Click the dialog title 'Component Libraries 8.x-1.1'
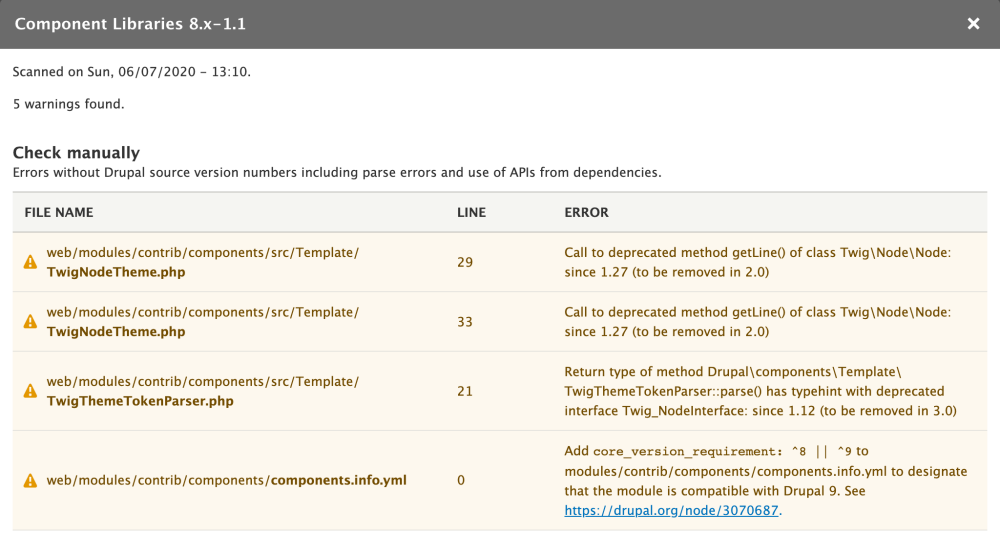 (x=130, y=24)
